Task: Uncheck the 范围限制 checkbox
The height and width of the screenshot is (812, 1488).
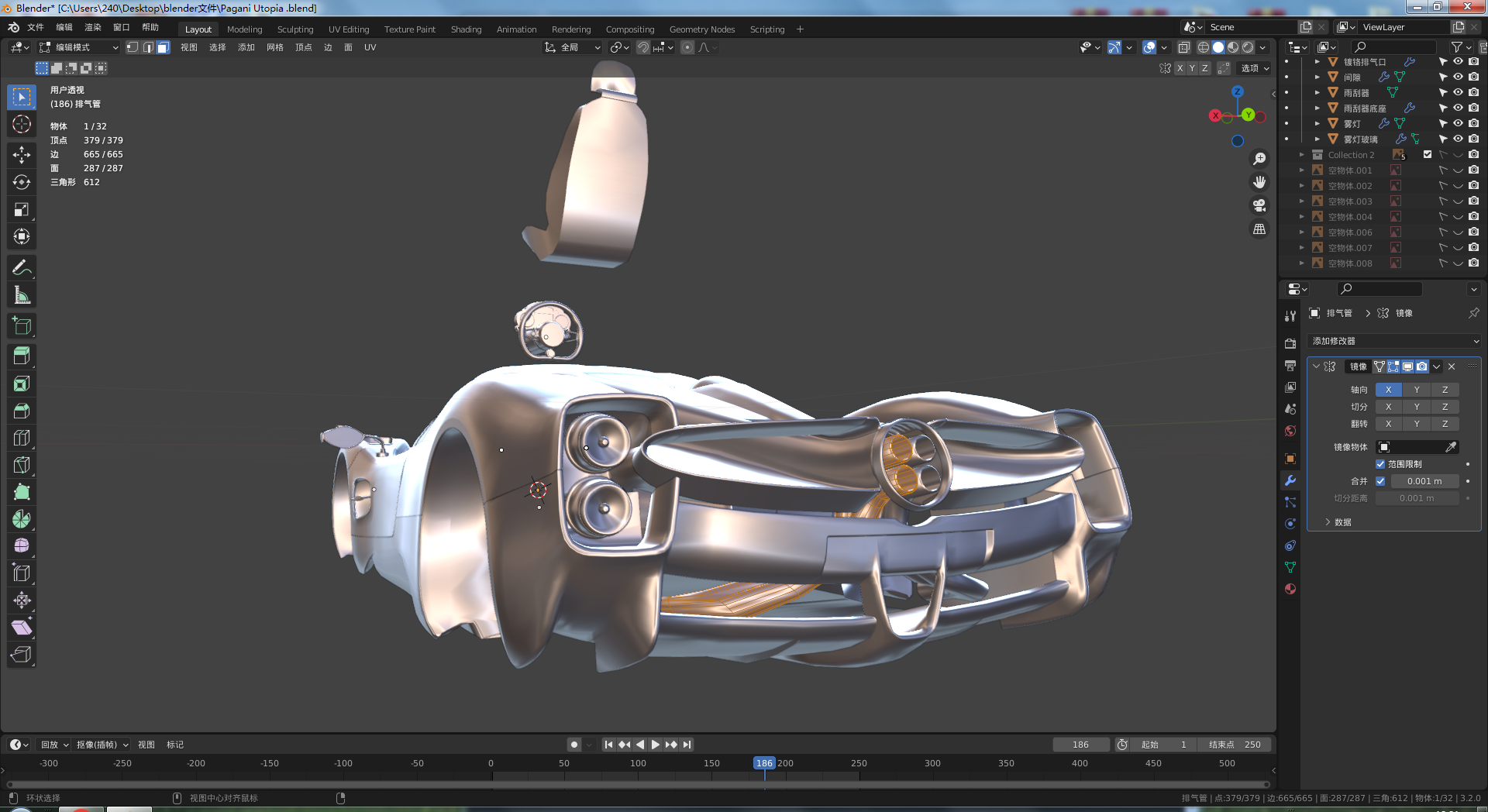Action: click(1380, 464)
